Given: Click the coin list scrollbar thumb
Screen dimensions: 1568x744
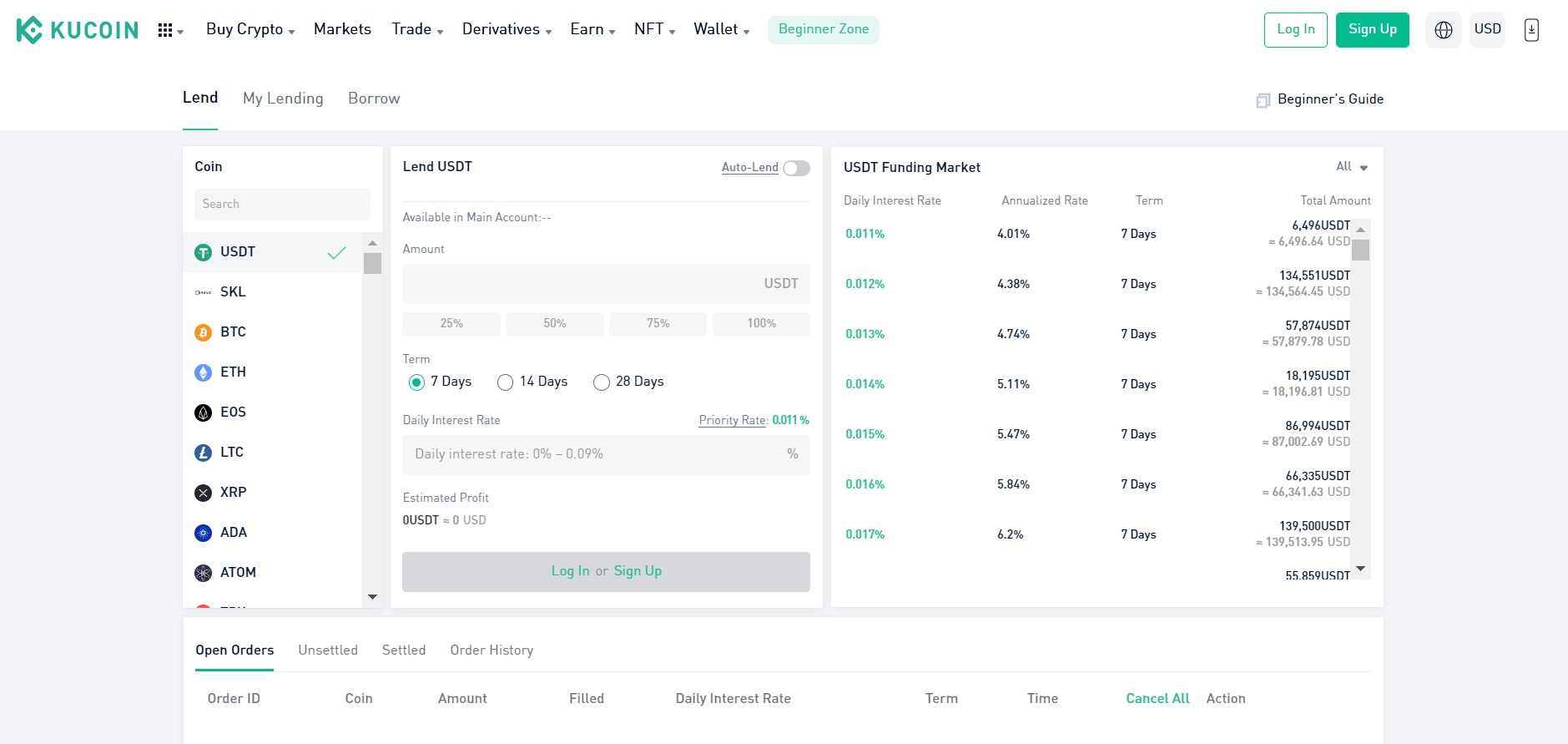Looking at the screenshot, I should point(372,263).
